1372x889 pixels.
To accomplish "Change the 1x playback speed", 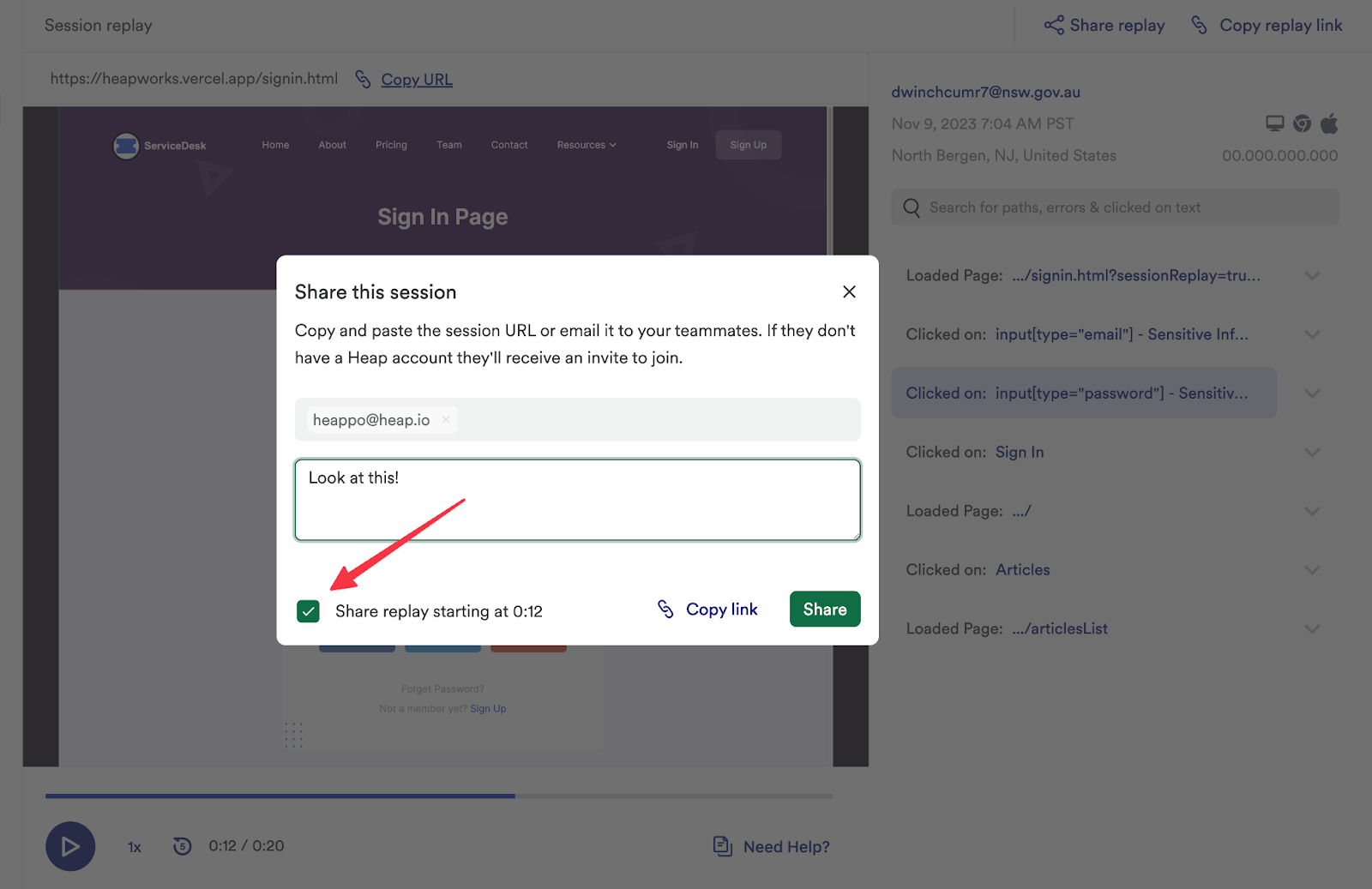I will click(x=135, y=847).
